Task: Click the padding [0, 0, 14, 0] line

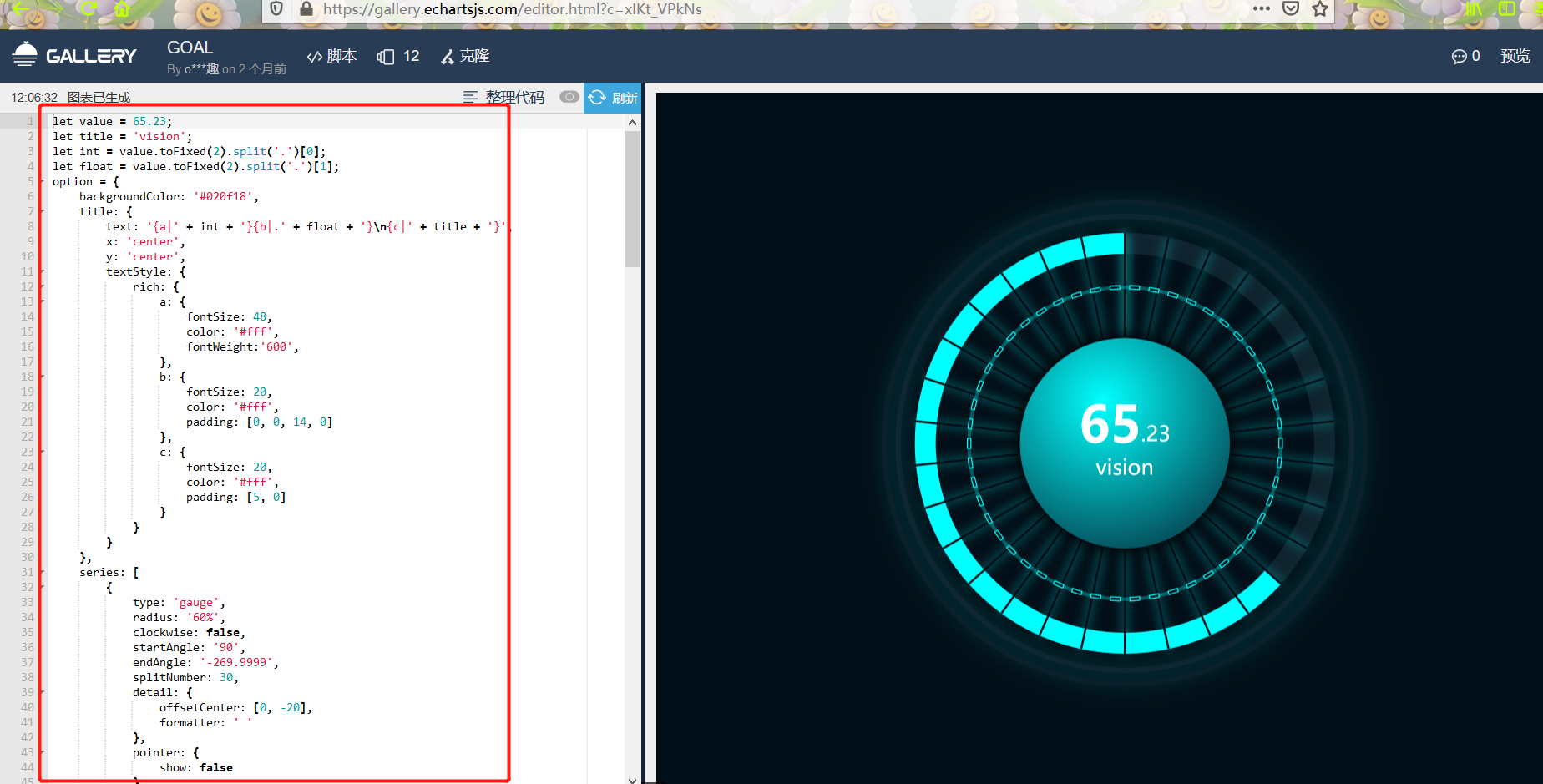Action: tap(259, 422)
